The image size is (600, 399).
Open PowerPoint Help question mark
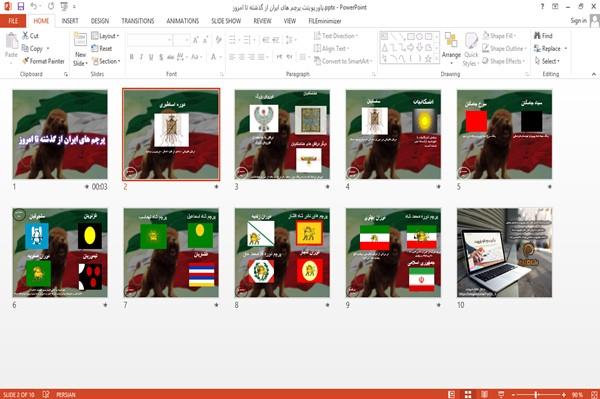click(542, 7)
